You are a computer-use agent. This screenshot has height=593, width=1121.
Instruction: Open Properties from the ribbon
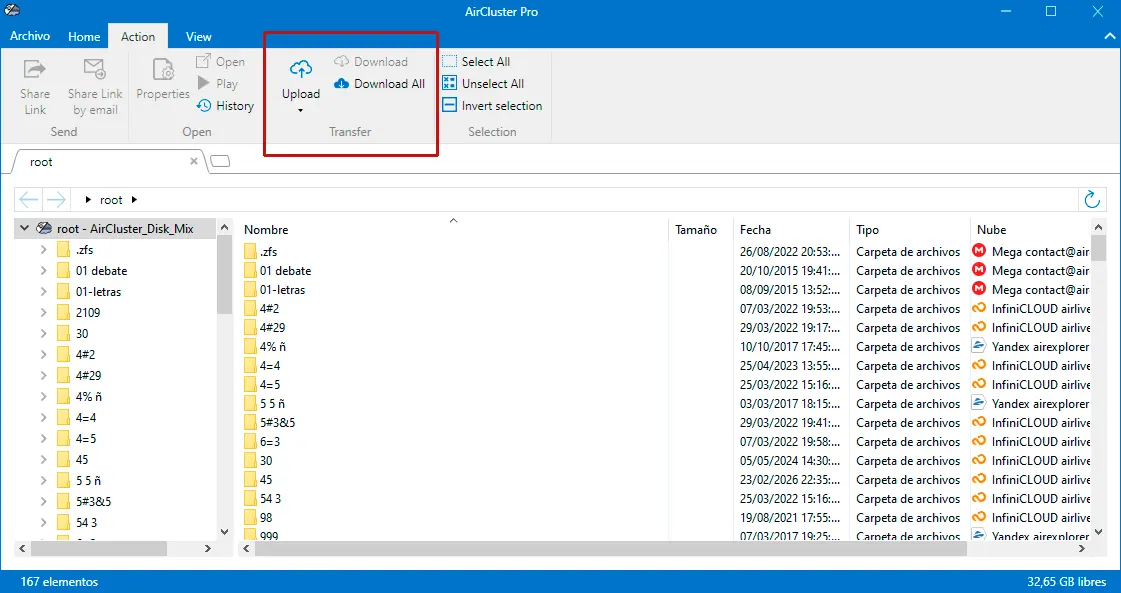(x=163, y=81)
